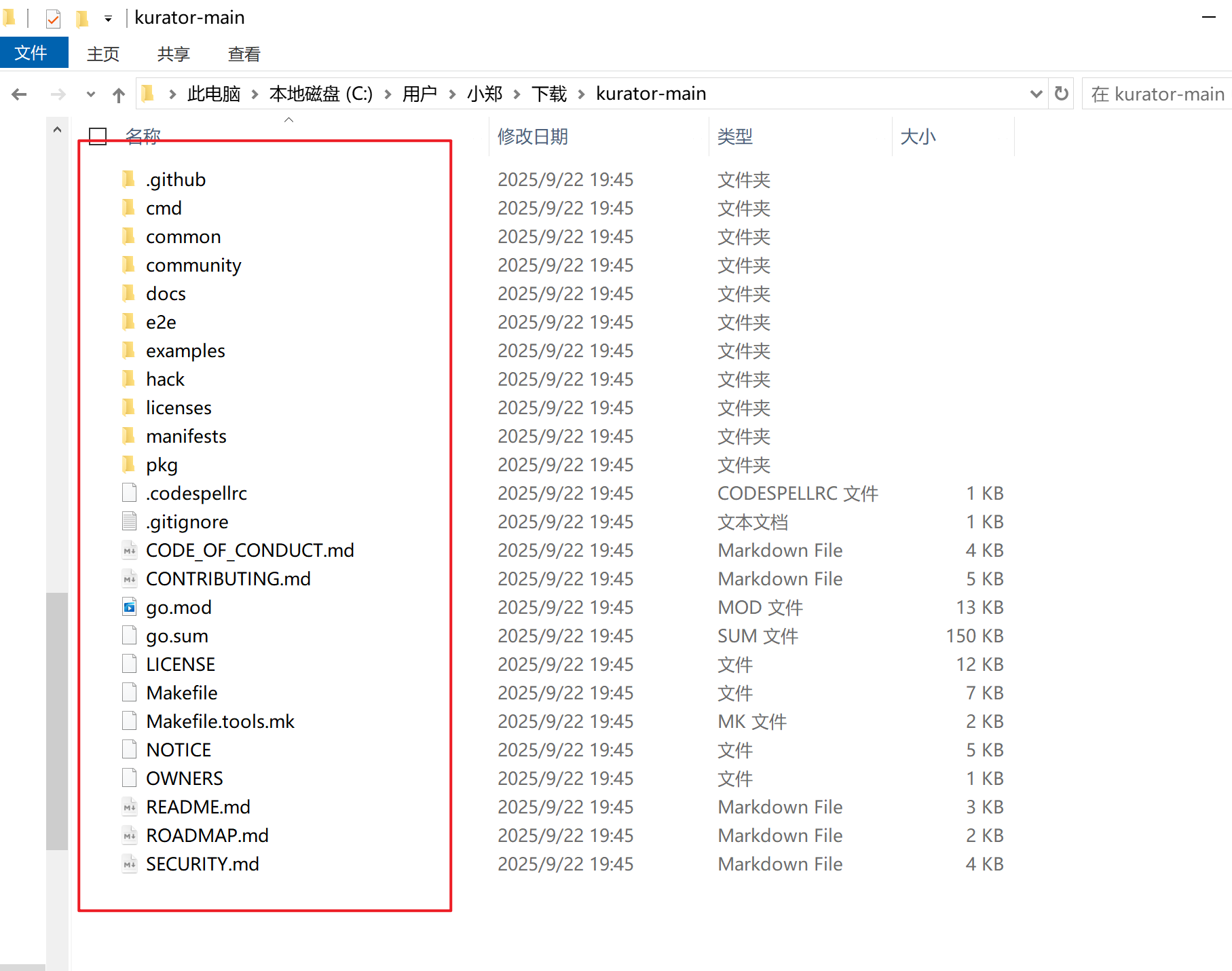
Task: Click the README.md markdown icon
Action: [129, 807]
